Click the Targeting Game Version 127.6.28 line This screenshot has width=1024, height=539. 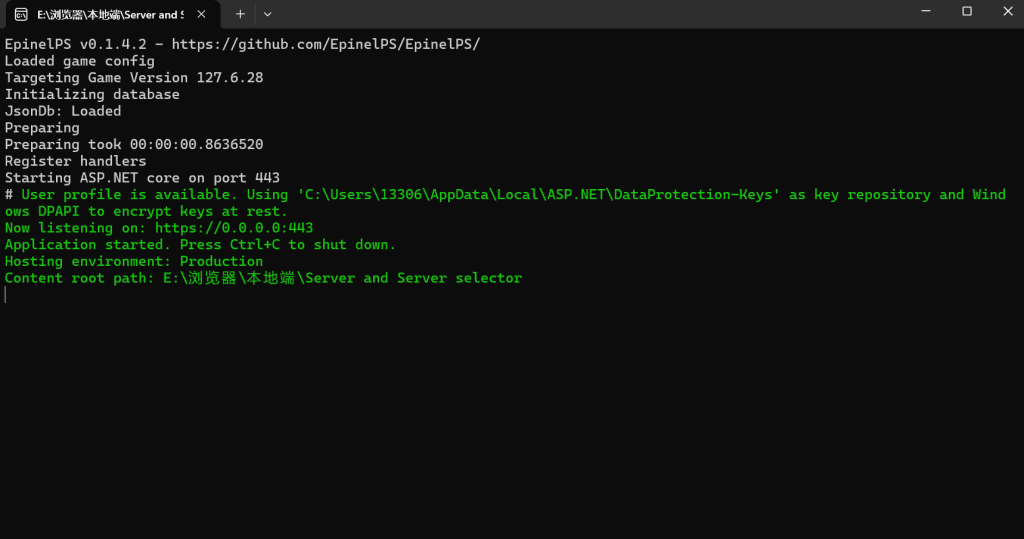click(x=134, y=78)
